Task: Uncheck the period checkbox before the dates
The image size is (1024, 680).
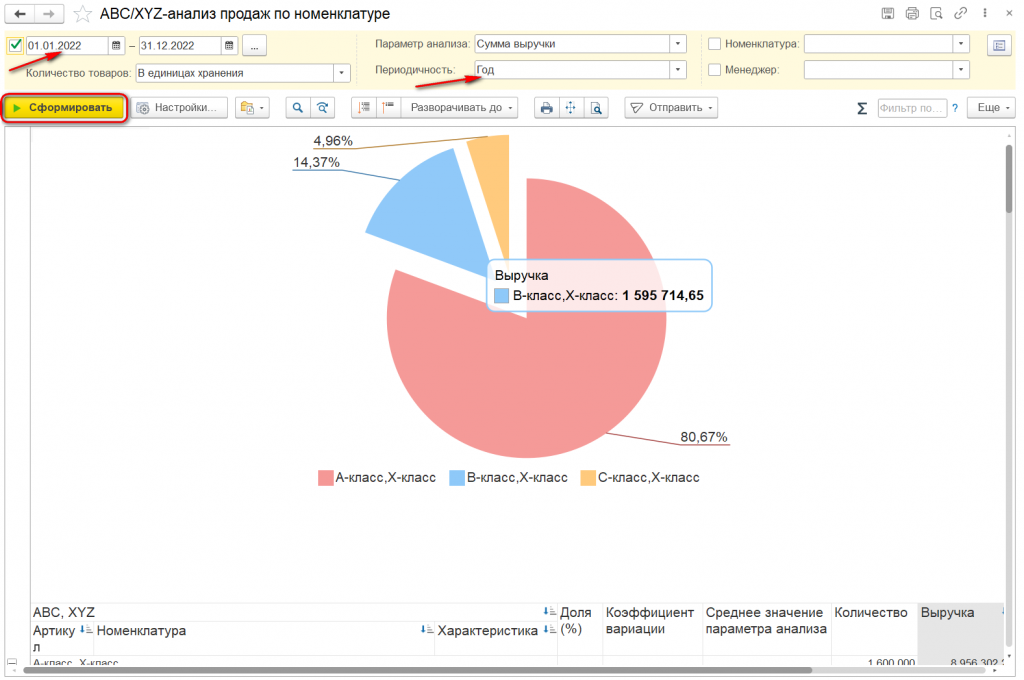Action: point(15,45)
